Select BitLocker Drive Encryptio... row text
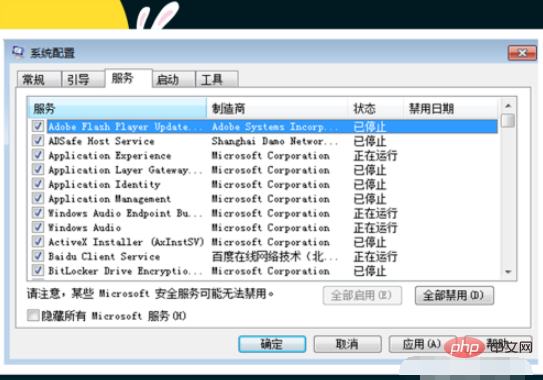 (x=125, y=271)
